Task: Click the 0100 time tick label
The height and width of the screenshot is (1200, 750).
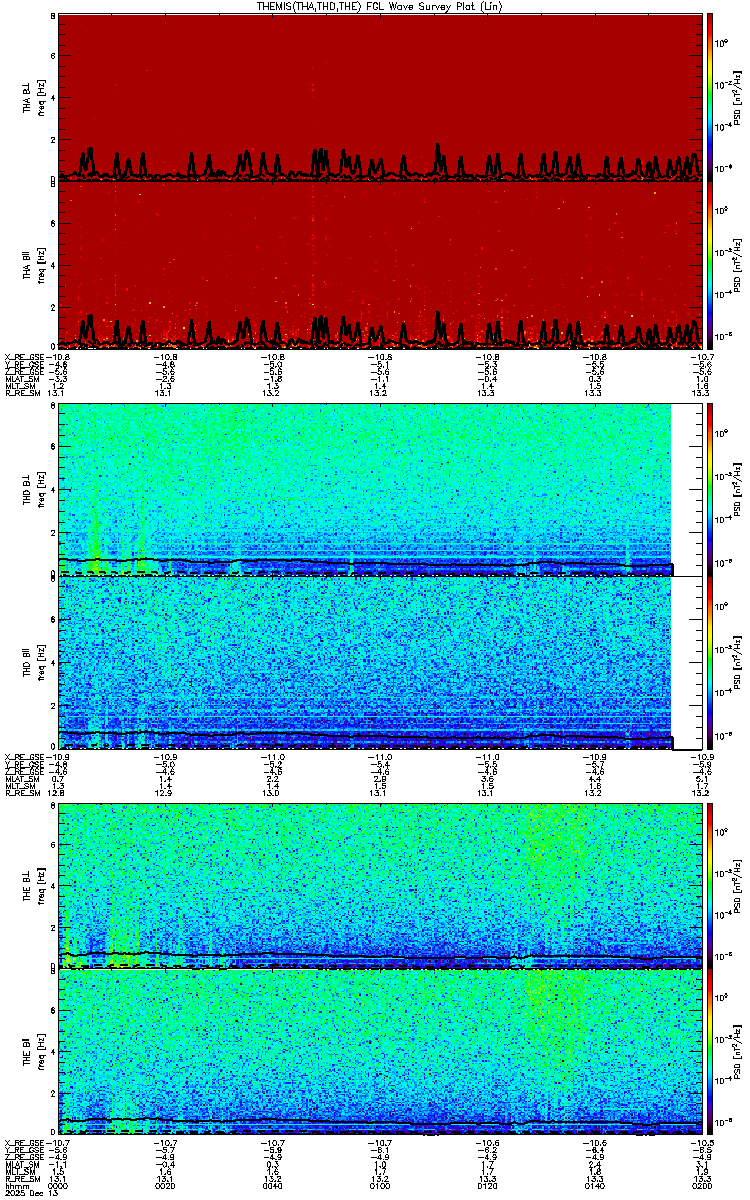Action: pos(379,1185)
